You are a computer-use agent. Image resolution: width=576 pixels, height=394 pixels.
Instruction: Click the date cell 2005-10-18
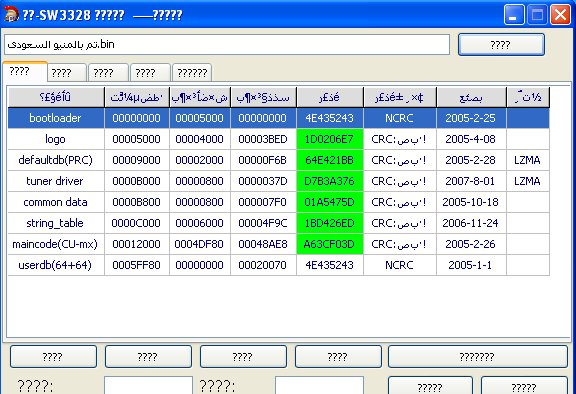[471, 202]
